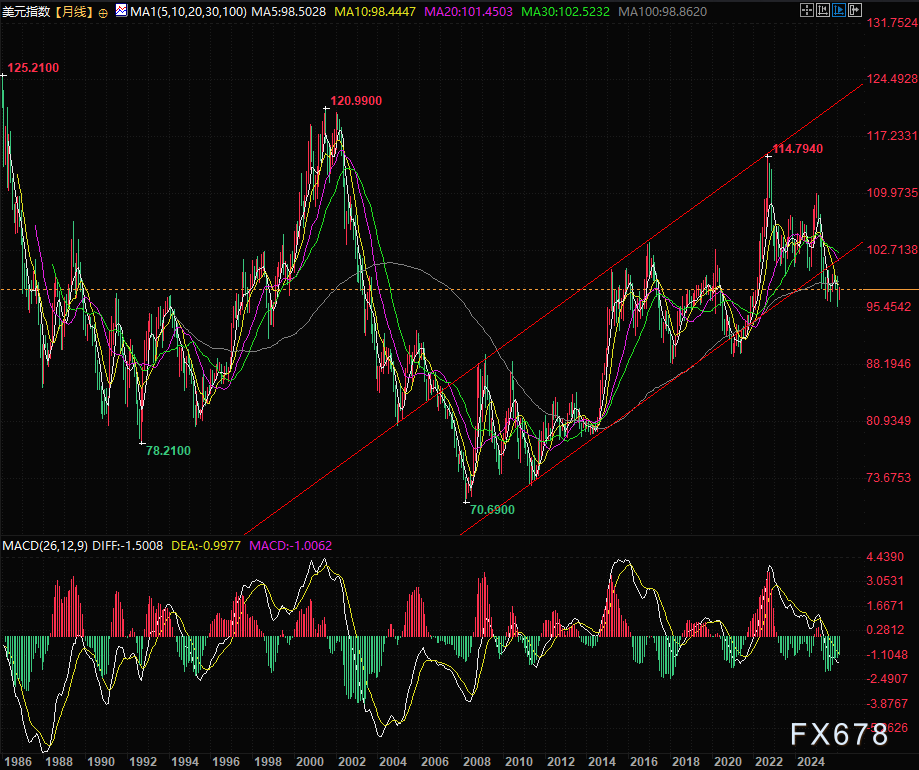Open the 月线 period selector
Screen dimensions: 919x770
(x=75, y=12)
